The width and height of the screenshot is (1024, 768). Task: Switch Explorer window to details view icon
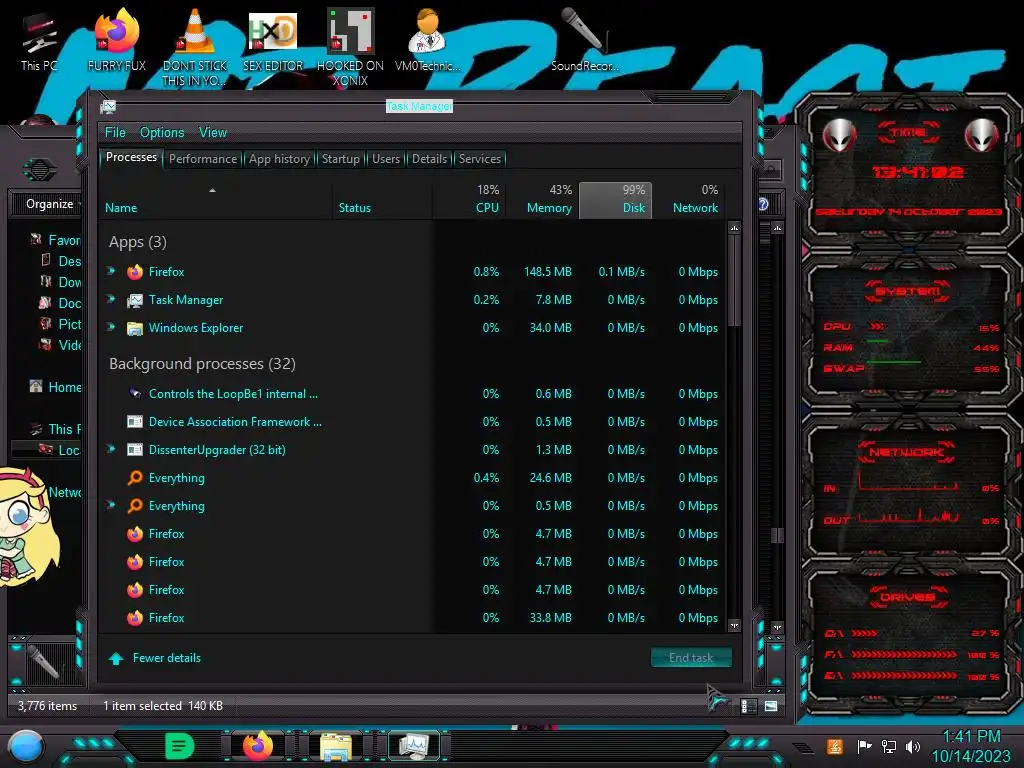coord(748,706)
